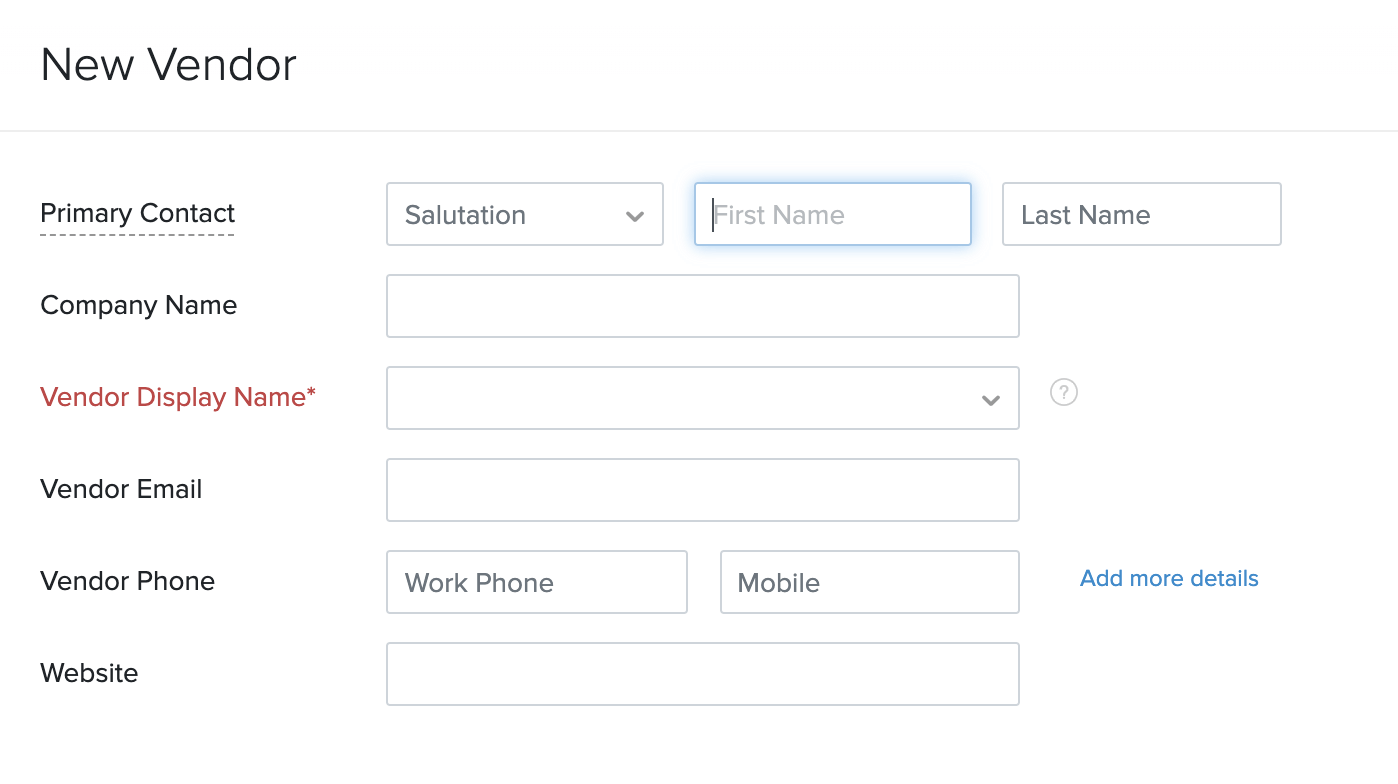Focus the Website field

(702, 674)
